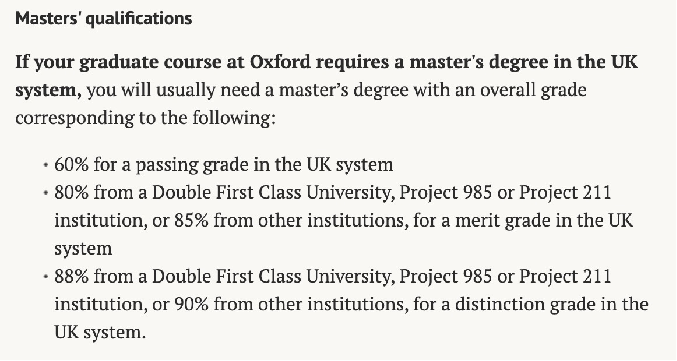
Task: Click "Project 985" in the 80% bullet
Action: [445, 193]
